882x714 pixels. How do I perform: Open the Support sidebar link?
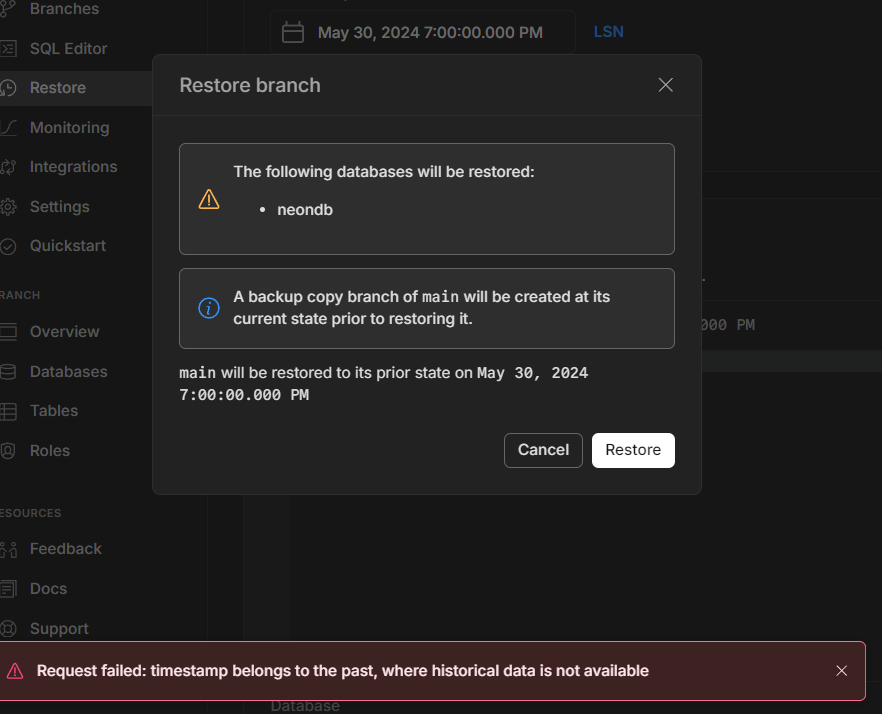point(59,629)
